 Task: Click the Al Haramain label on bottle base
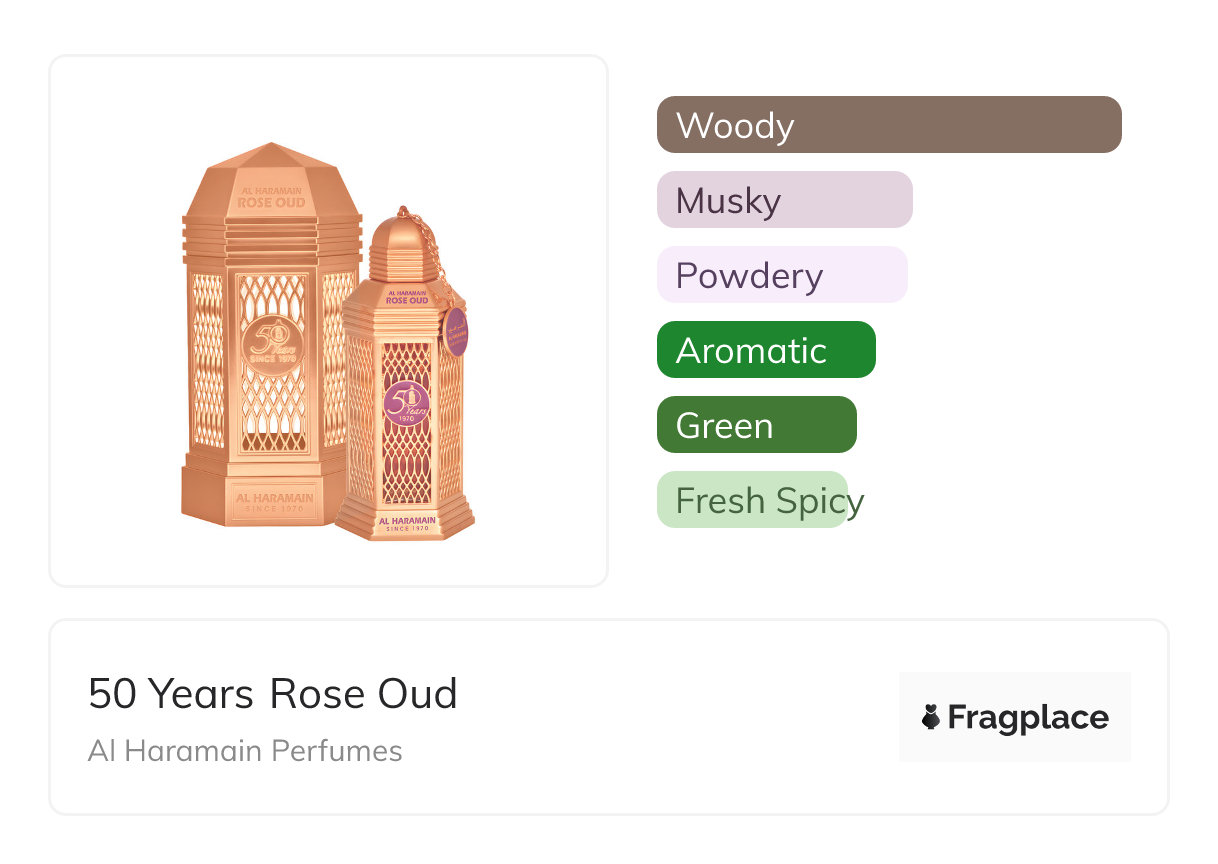click(406, 523)
